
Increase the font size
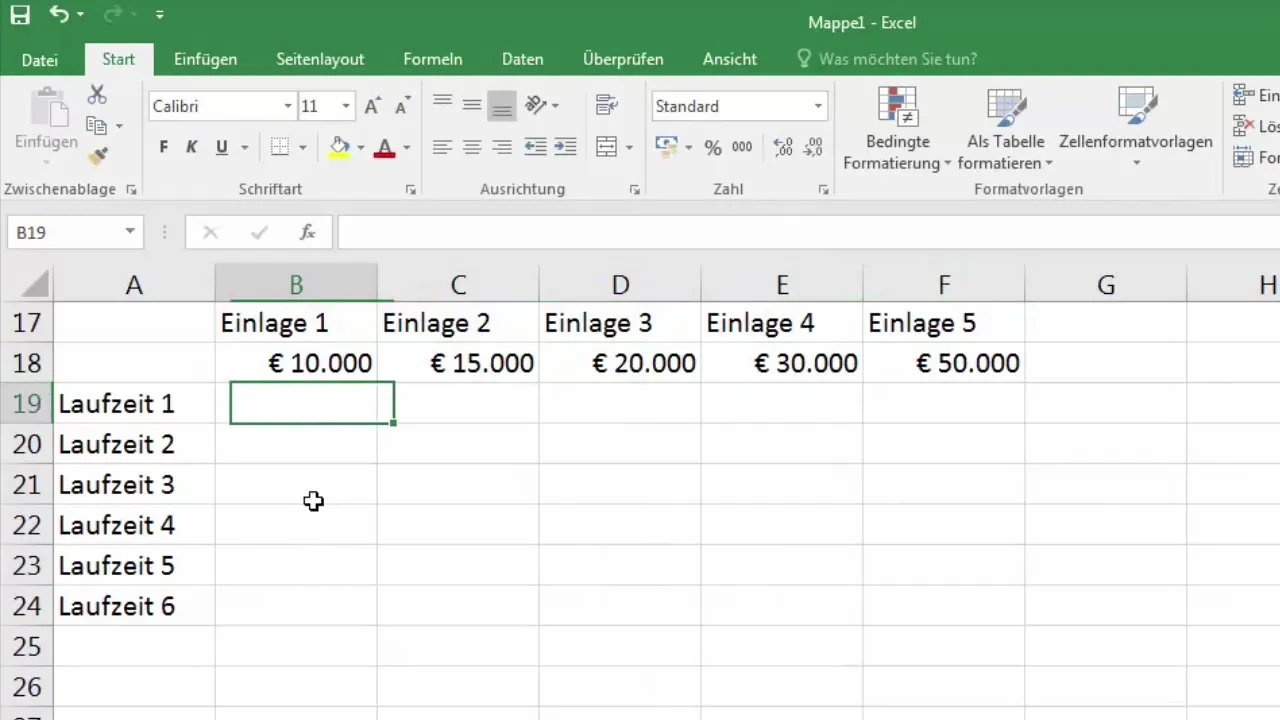click(x=373, y=106)
